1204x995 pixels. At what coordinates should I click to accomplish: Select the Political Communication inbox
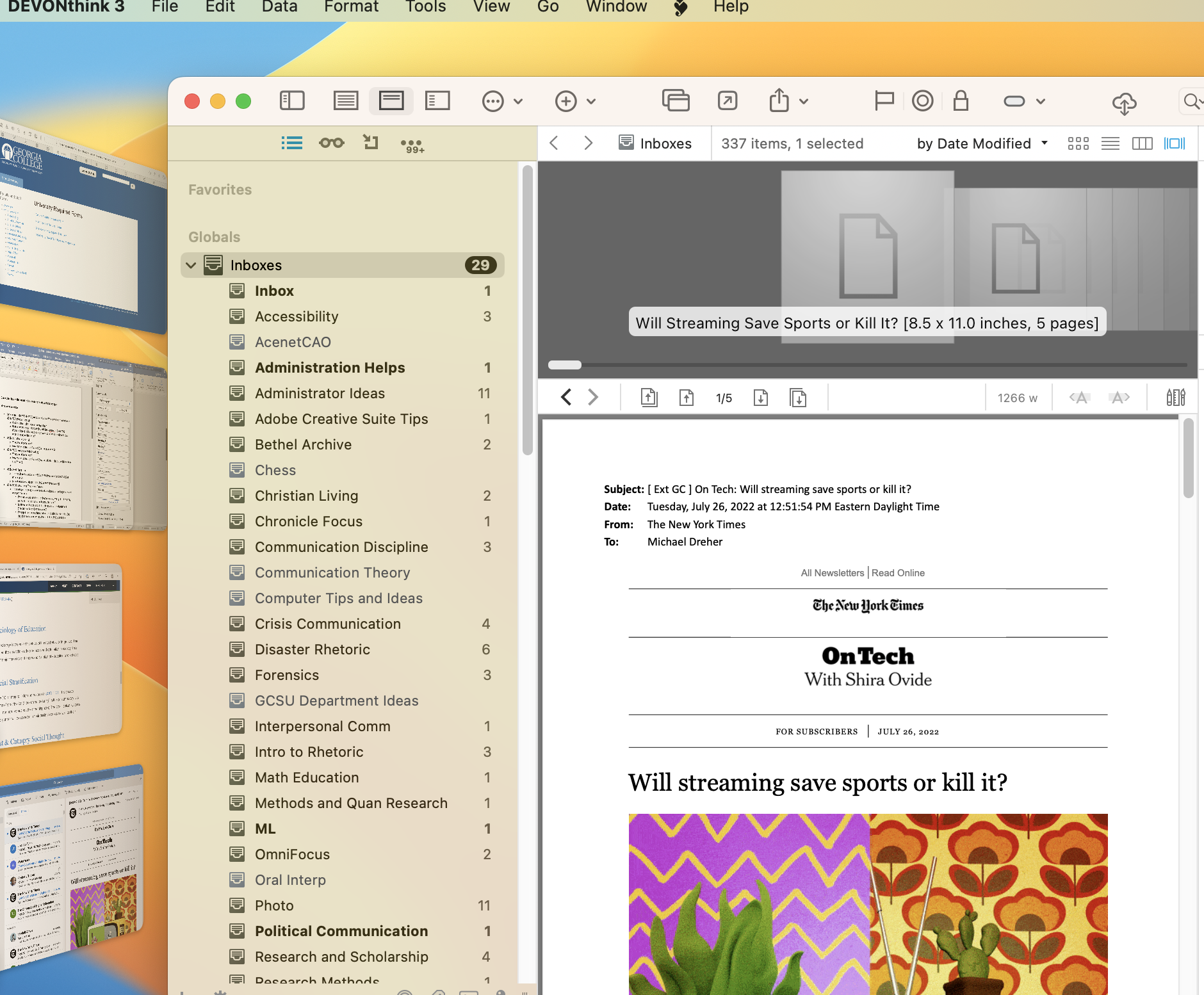click(x=341, y=930)
